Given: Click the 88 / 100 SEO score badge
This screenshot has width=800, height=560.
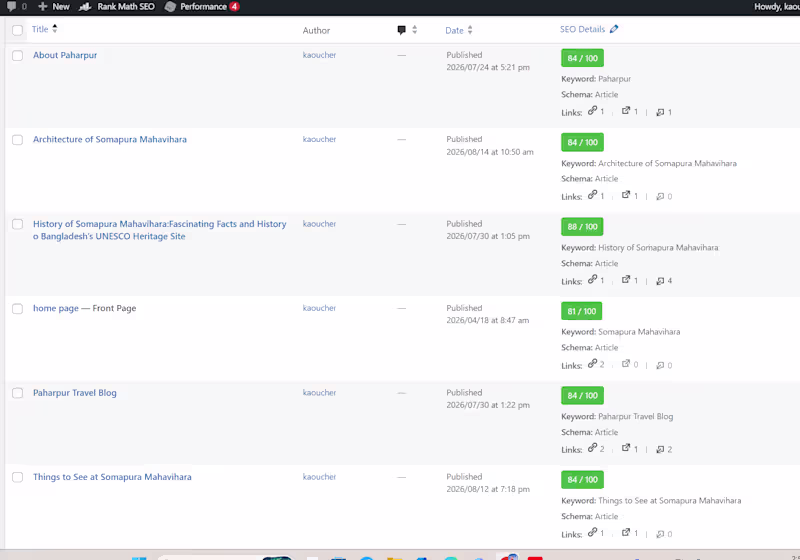Looking at the screenshot, I should click(582, 226).
